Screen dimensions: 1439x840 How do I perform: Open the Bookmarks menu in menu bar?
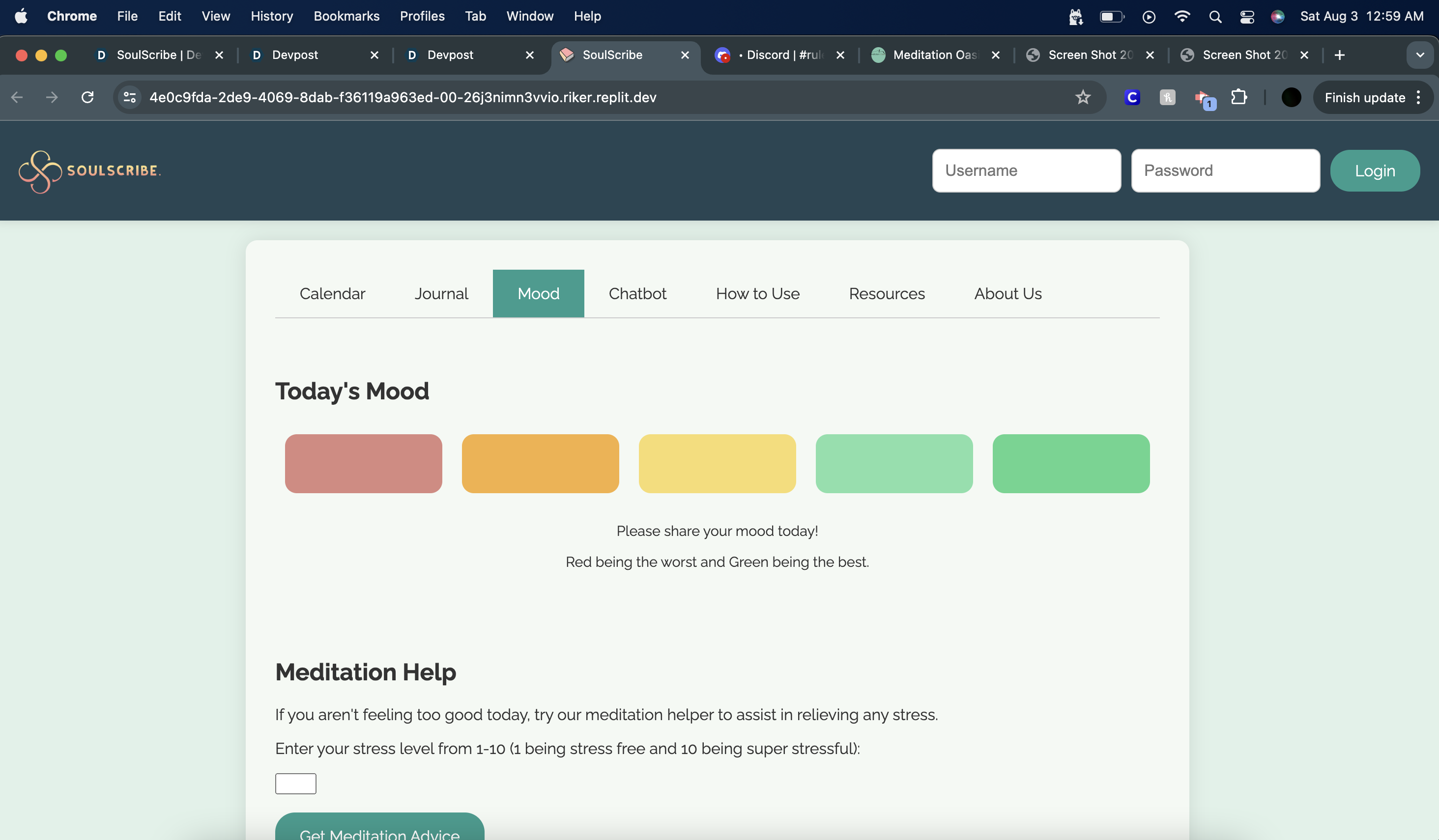coord(346,17)
